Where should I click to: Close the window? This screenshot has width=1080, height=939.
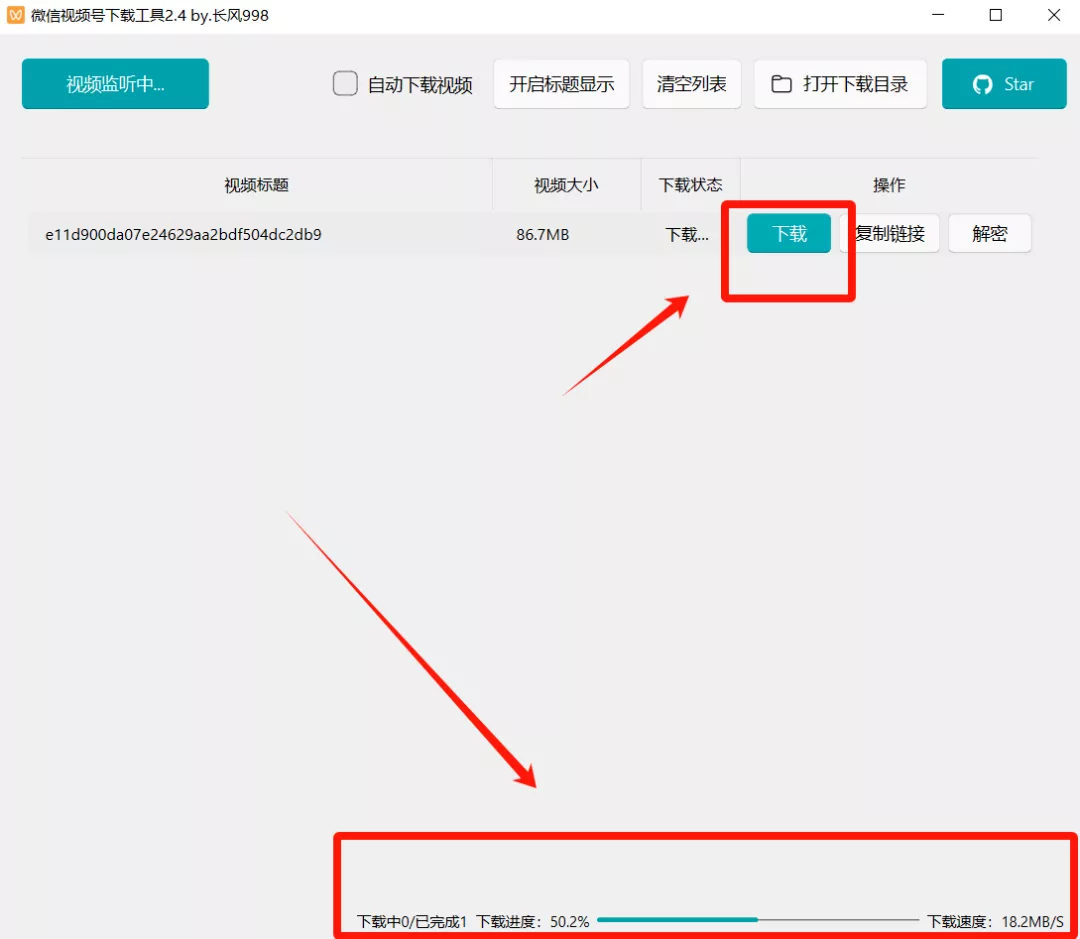tap(1054, 15)
